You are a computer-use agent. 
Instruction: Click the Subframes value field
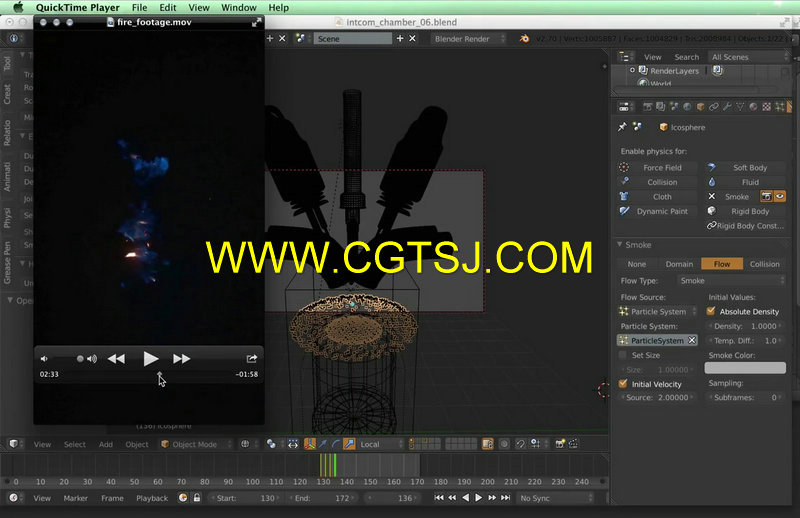[745, 398]
